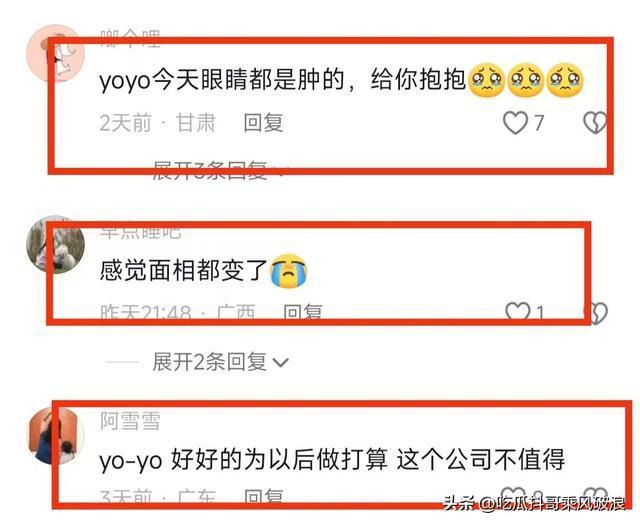Screen dimensions: 640x526
Task: Select comment text 这个公司不值得
Action: pyautogui.click(x=481, y=459)
